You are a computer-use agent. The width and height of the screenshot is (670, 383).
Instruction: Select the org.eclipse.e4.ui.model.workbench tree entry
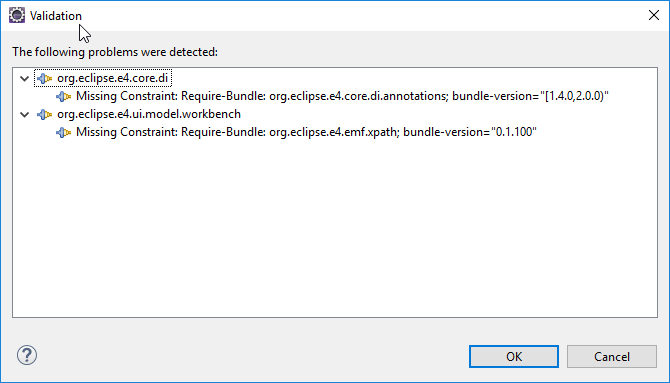point(149,114)
